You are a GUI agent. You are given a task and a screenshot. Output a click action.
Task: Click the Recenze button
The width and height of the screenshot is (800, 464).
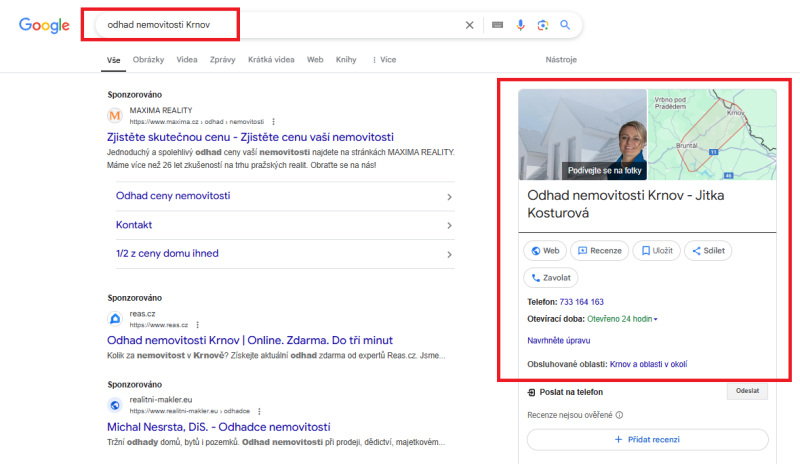click(599, 251)
